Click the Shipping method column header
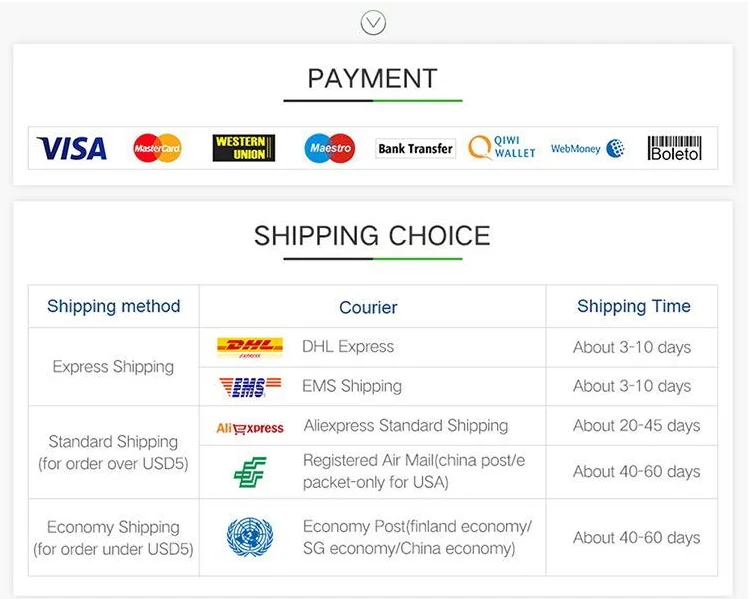The width and height of the screenshot is (751, 599). point(114,306)
